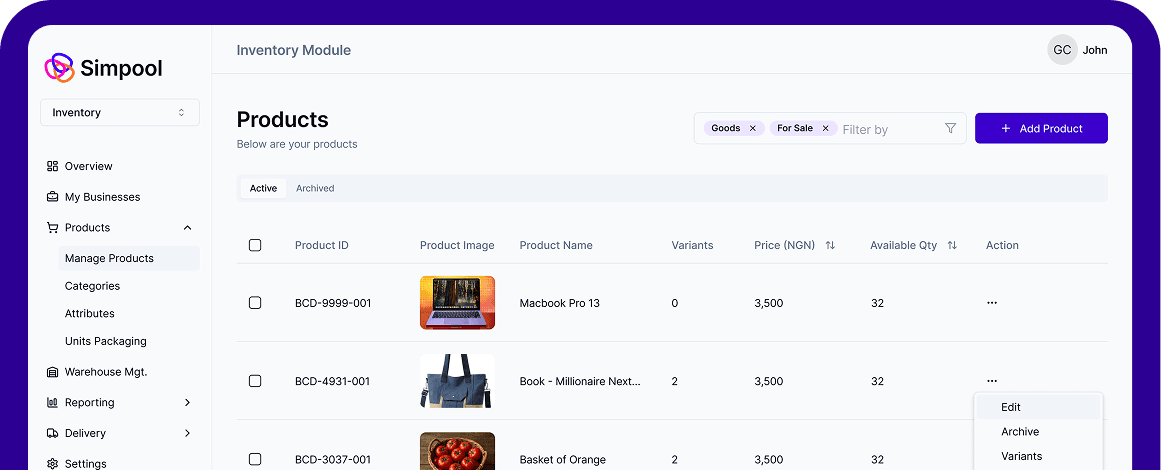Open Units Packaging in sidebar
1161x470 pixels.
click(106, 341)
